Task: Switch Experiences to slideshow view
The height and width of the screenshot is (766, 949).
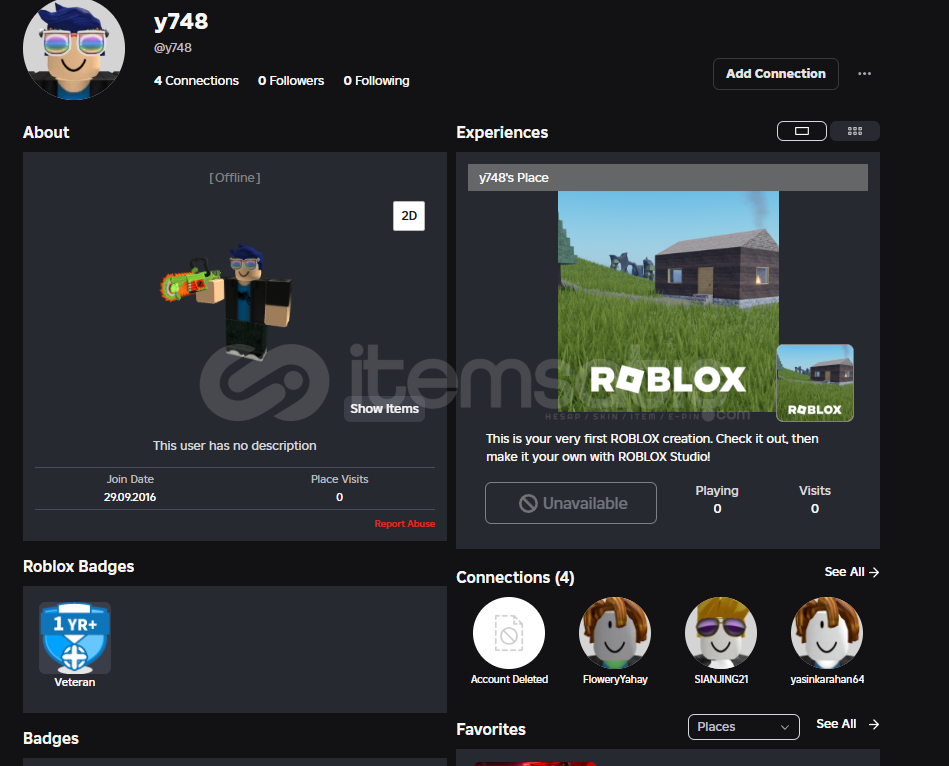Action: click(x=801, y=131)
